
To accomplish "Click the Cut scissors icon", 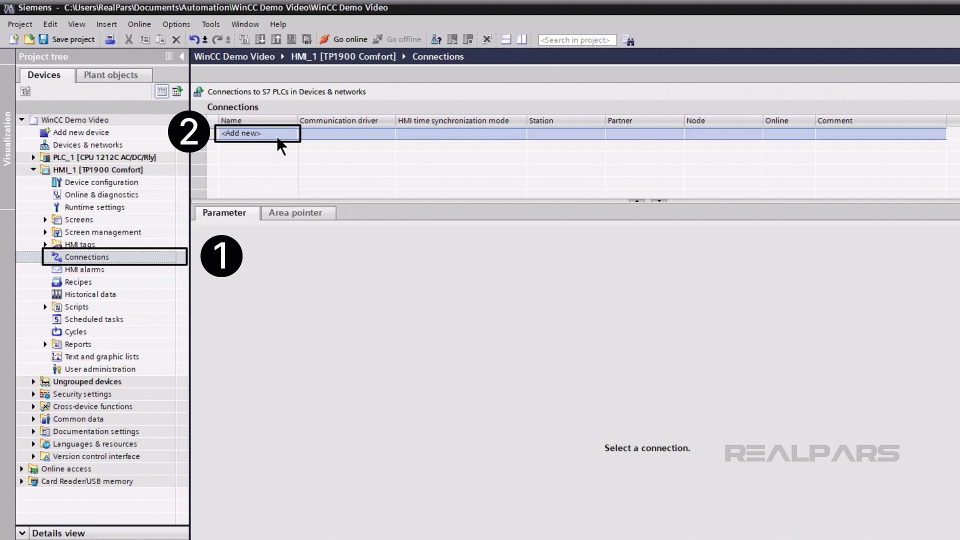I will [x=129, y=39].
